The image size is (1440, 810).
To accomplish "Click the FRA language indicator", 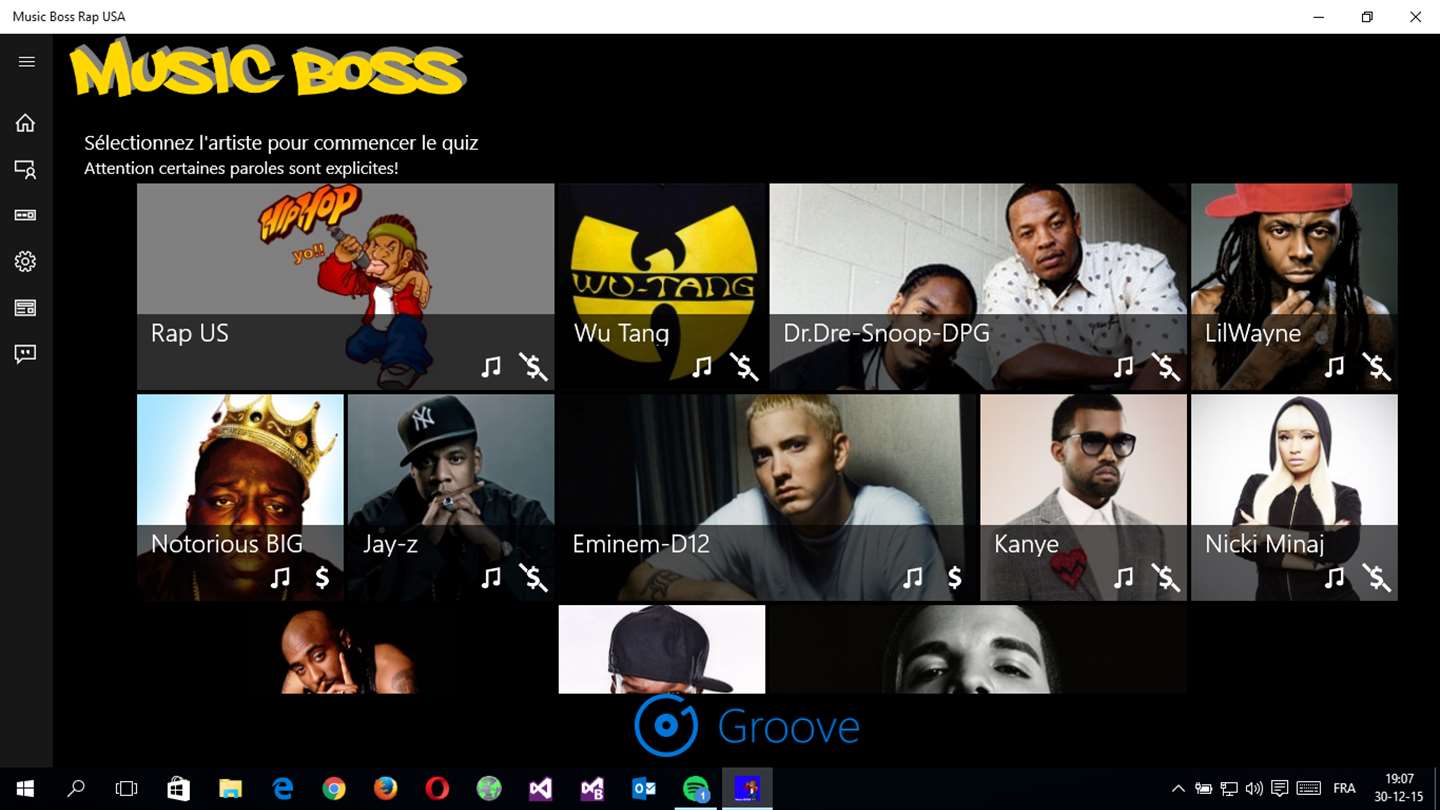I will (1344, 789).
